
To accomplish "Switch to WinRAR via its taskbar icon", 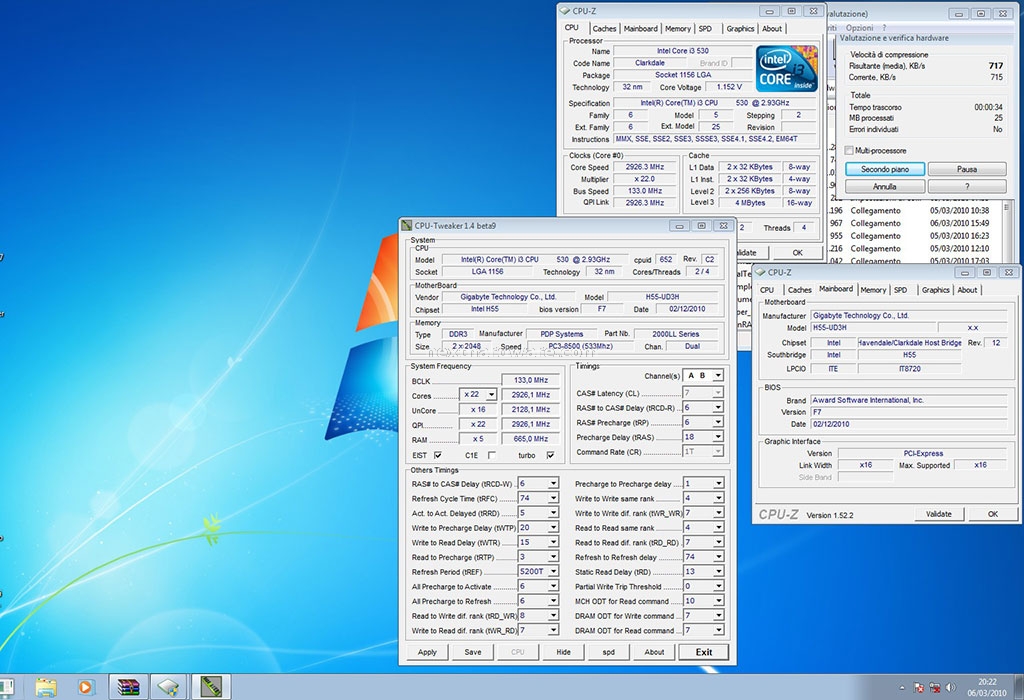I will pos(129,687).
